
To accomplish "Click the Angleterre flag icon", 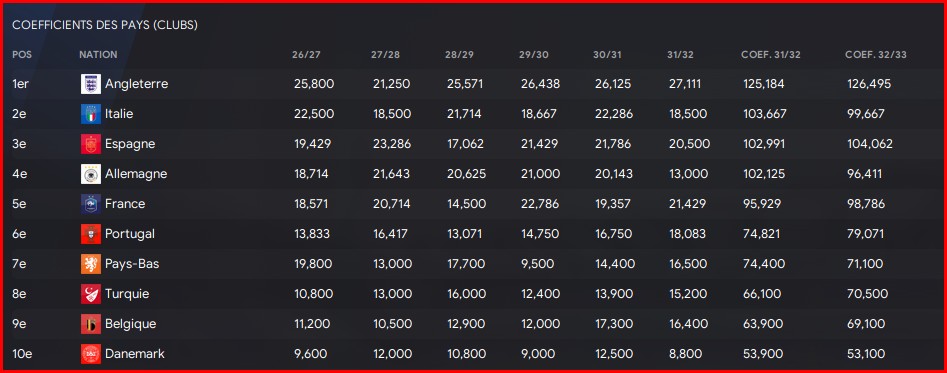I will [x=91, y=84].
